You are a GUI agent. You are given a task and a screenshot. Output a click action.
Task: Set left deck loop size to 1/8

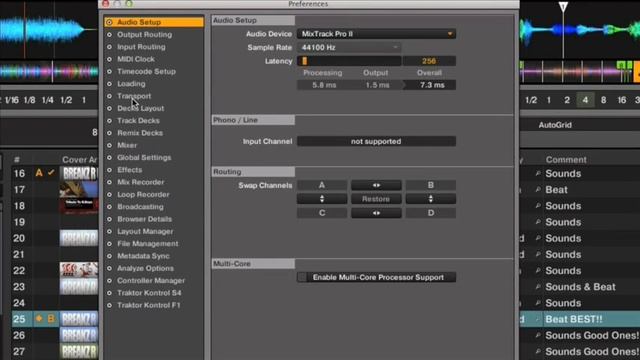pyautogui.click(x=29, y=100)
